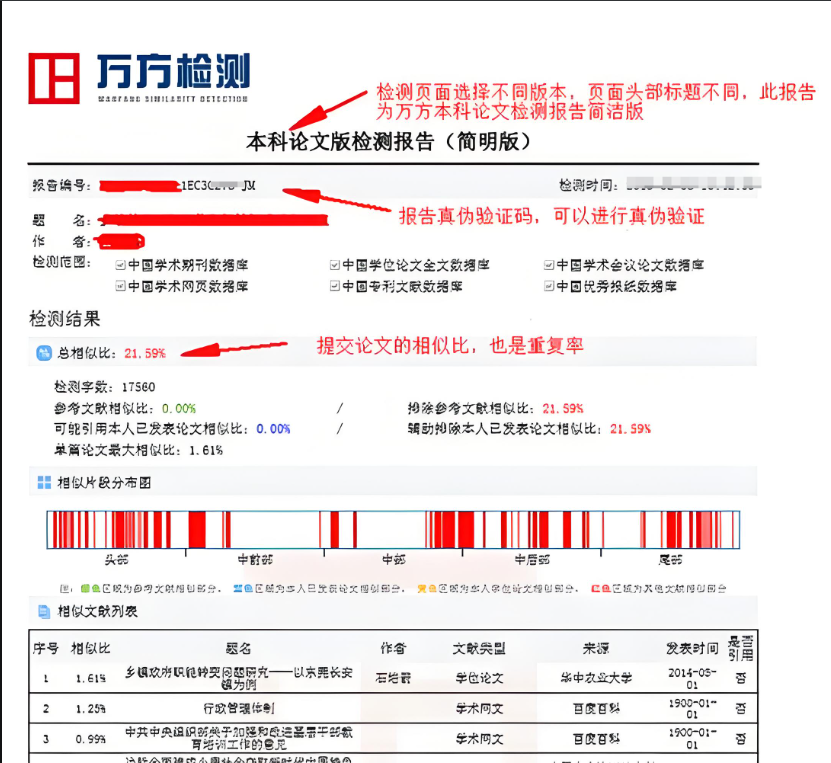
Task: Toggle 中国专利文献数据库 checkbox
Action: click(x=334, y=286)
